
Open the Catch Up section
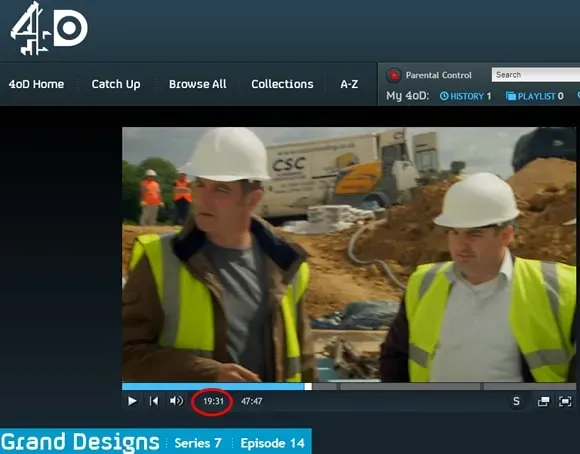[116, 84]
